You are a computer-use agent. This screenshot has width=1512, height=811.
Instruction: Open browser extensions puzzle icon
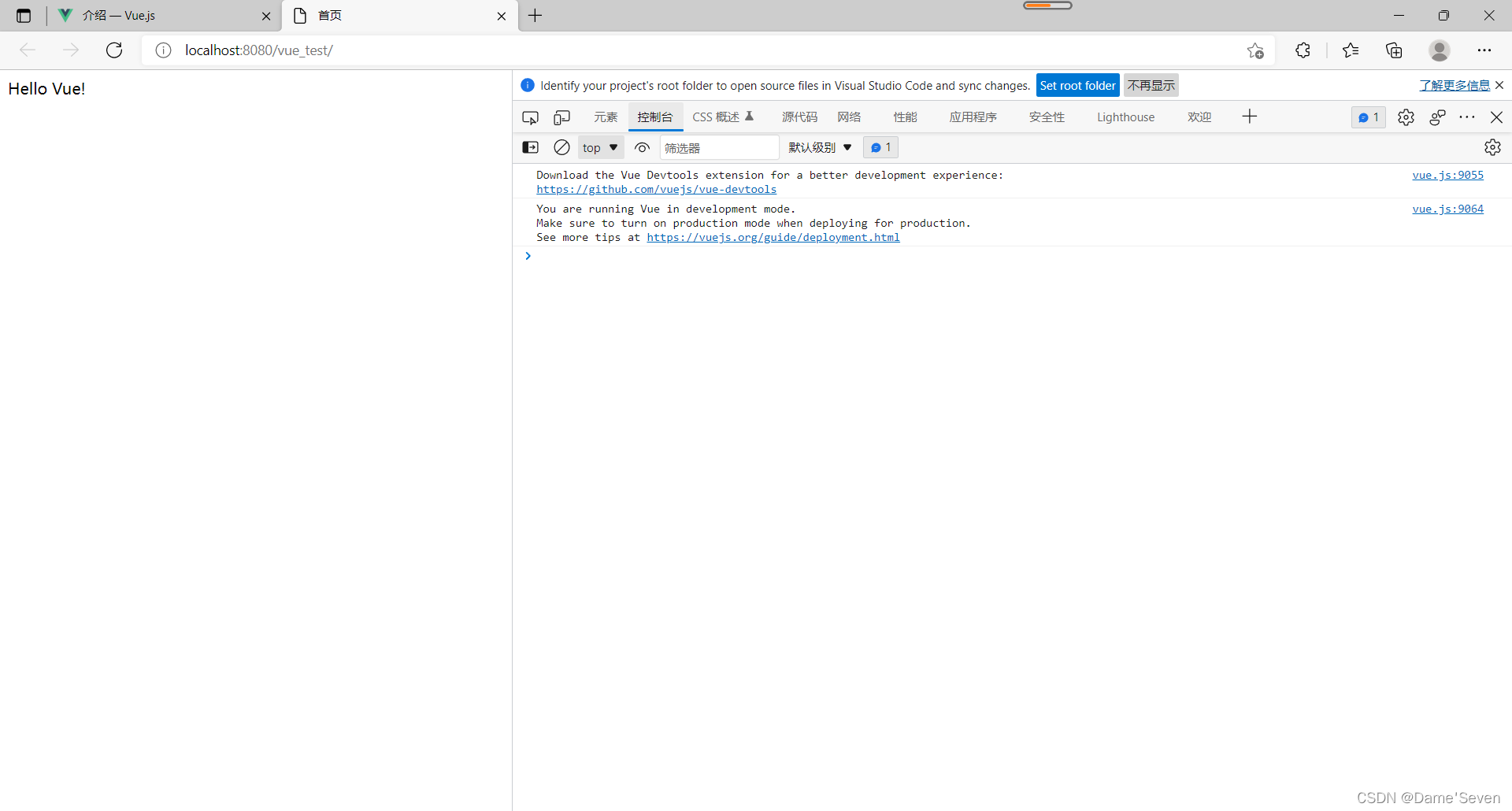(x=1303, y=50)
